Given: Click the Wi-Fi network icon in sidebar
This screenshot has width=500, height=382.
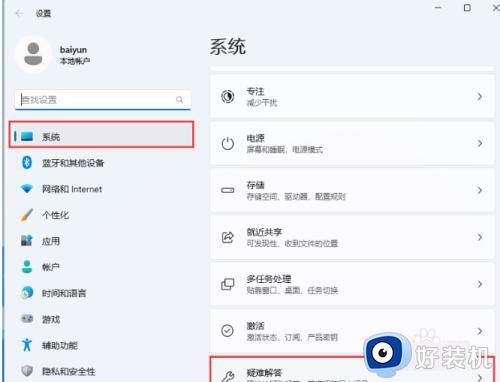Looking at the screenshot, I should click(27, 189).
